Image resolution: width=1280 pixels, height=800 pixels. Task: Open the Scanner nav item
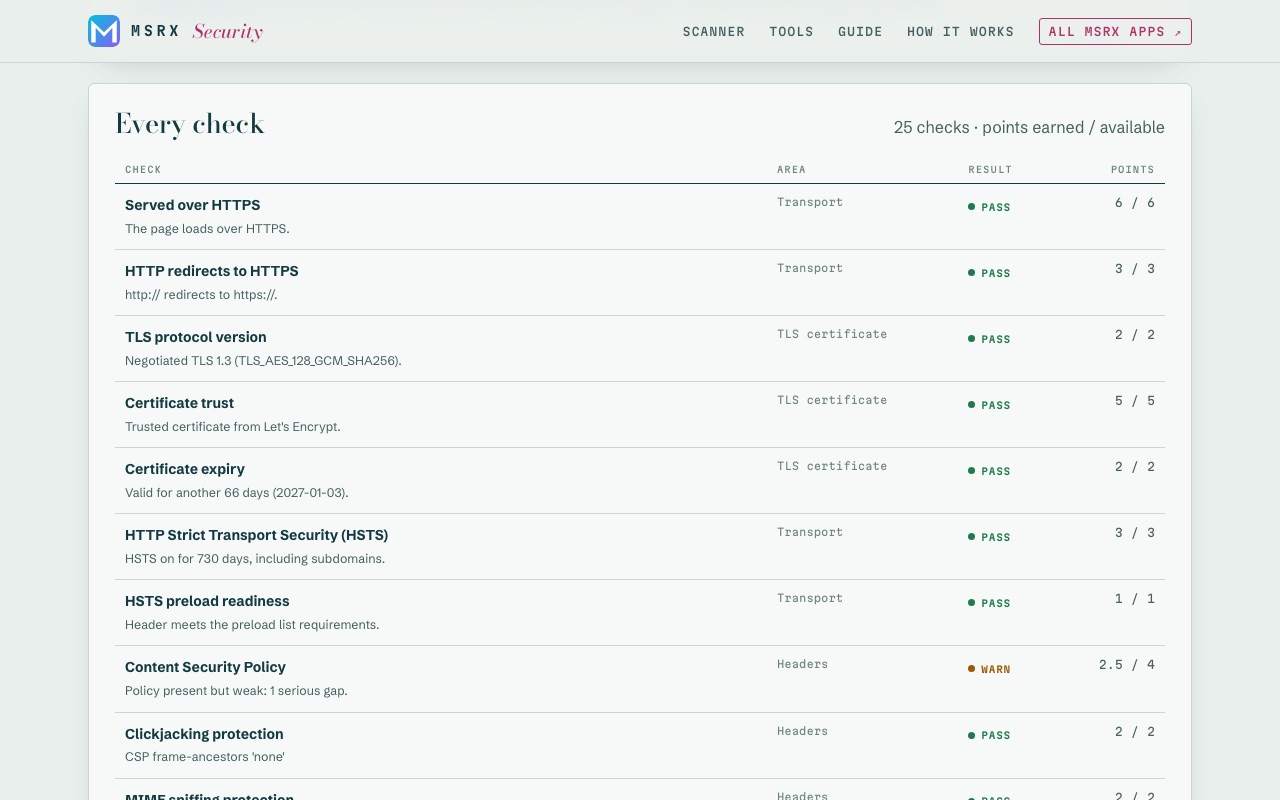click(714, 32)
